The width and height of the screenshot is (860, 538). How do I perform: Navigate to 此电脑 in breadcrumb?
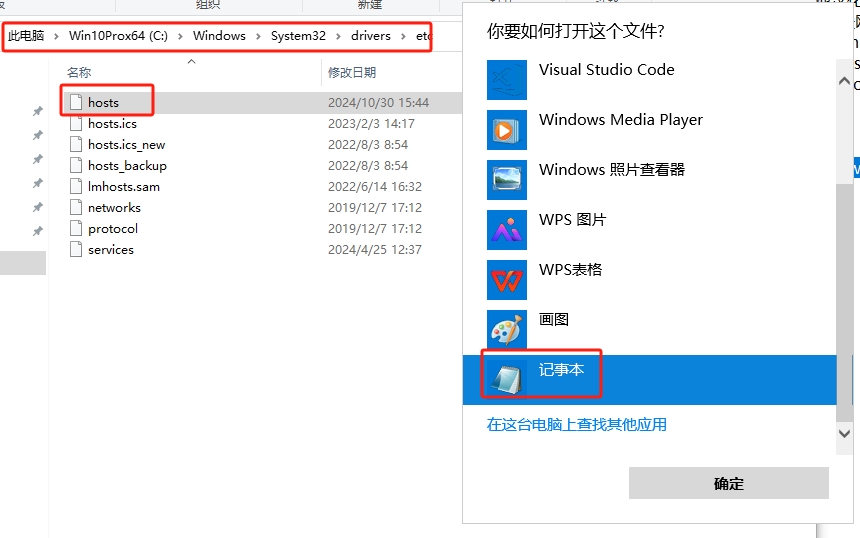(26, 36)
